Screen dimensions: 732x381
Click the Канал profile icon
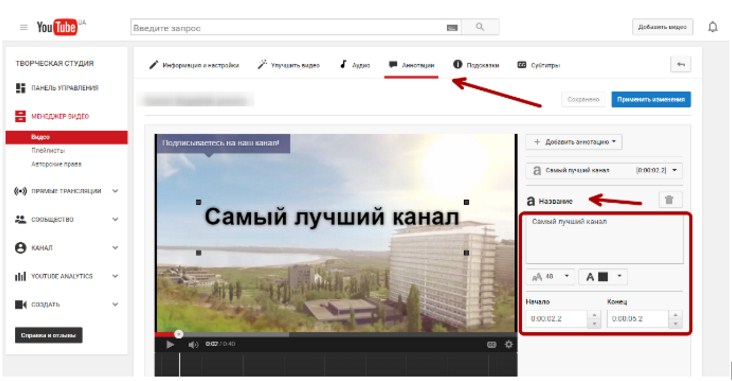21,248
